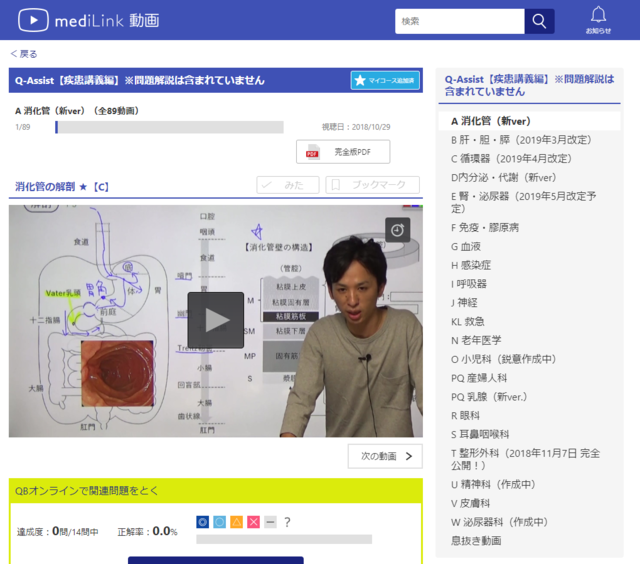Select O 小児科 course
640x564 pixels.
[504, 359]
